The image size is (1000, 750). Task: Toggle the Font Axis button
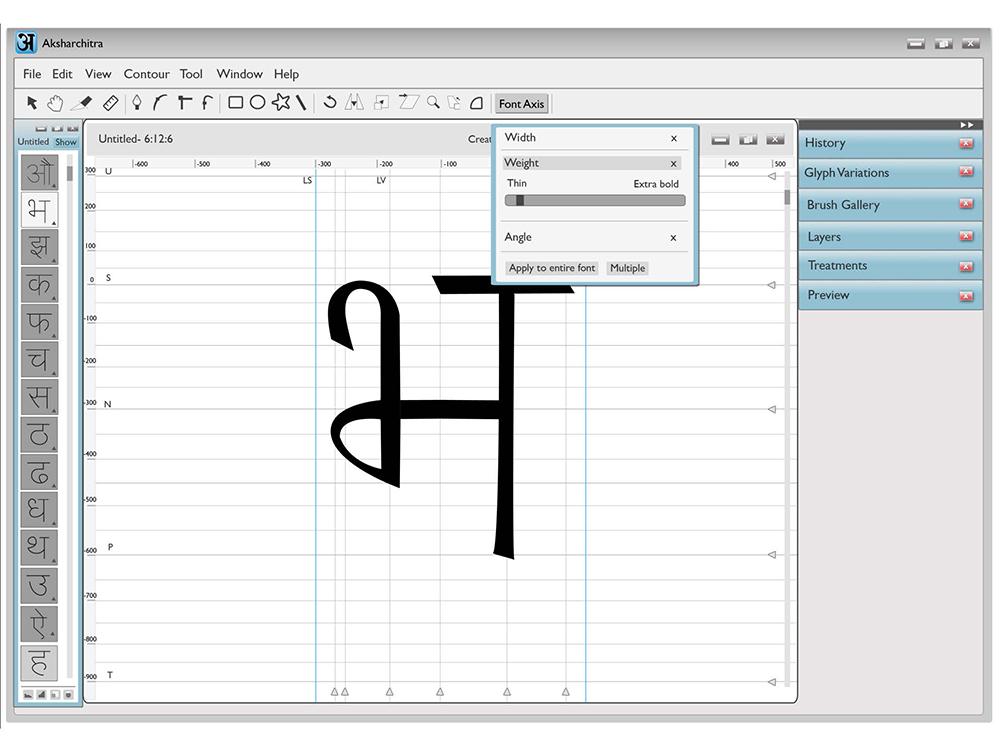click(x=522, y=103)
